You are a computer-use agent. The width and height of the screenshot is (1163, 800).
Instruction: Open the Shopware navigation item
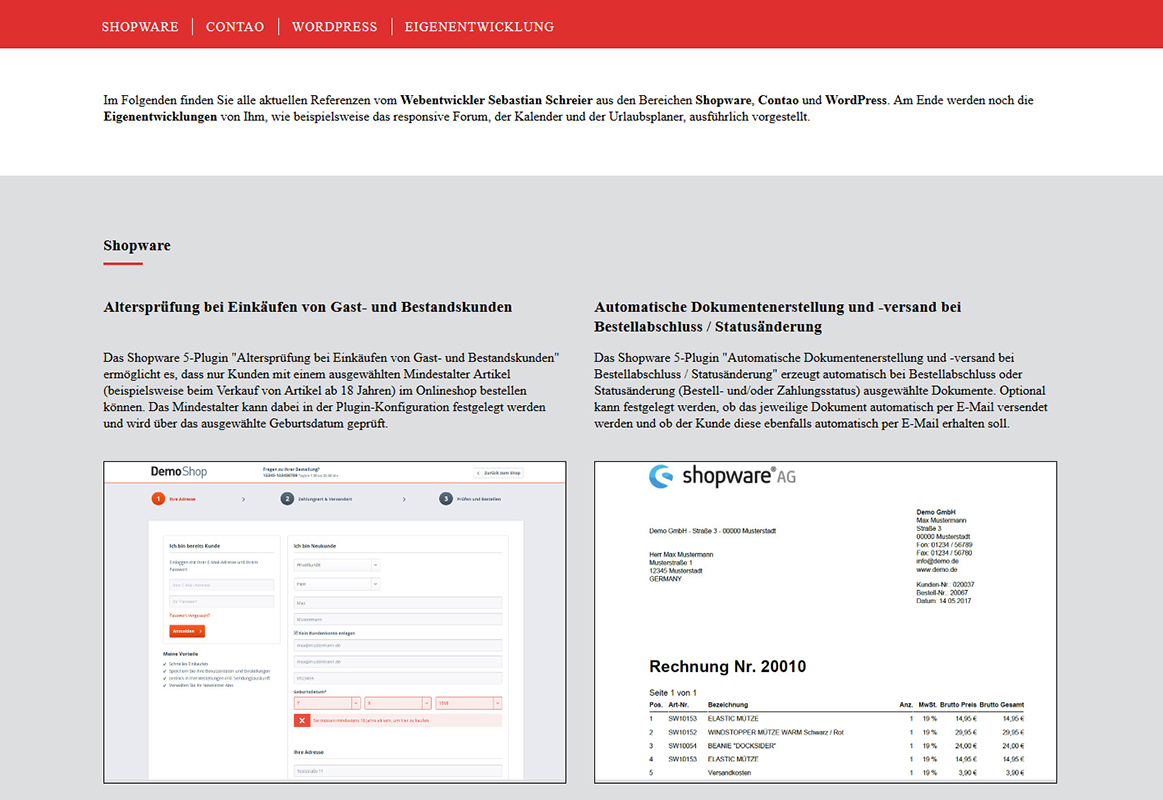140,27
